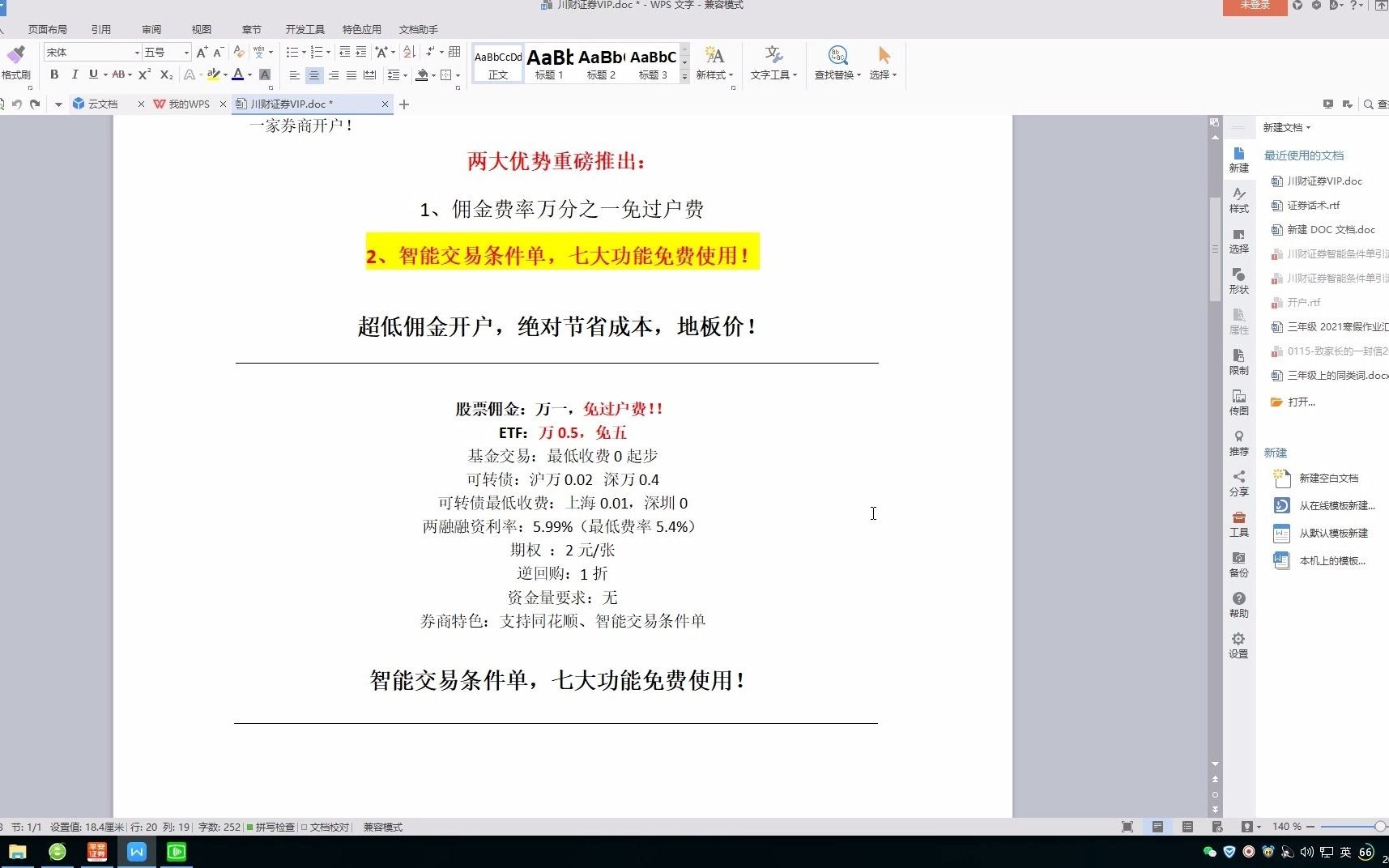The height and width of the screenshot is (868, 1389).
Task: Decrease font size with the A- icon
Action: coord(219,52)
